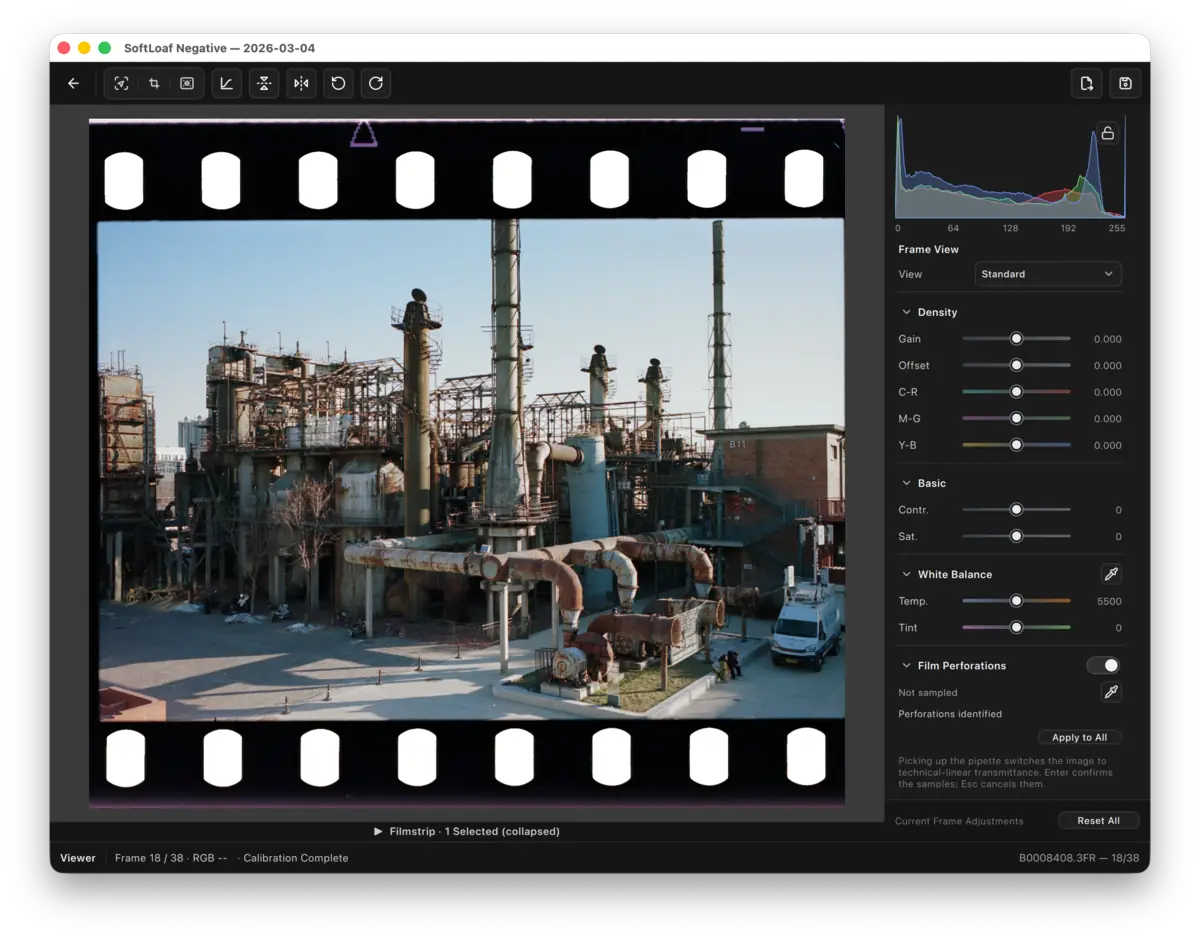
Task: Toggle the Film Perforations switch
Action: (1103, 665)
